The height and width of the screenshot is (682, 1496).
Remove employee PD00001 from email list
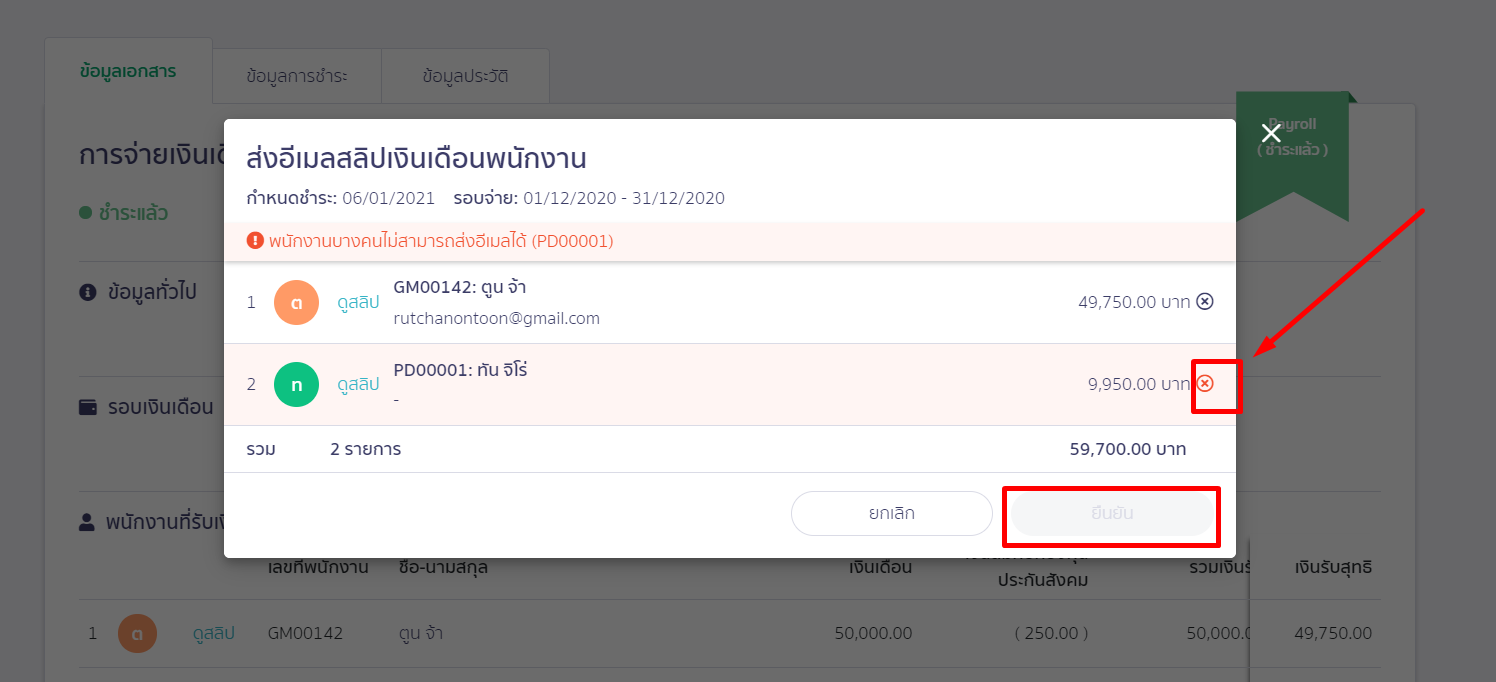1205,383
